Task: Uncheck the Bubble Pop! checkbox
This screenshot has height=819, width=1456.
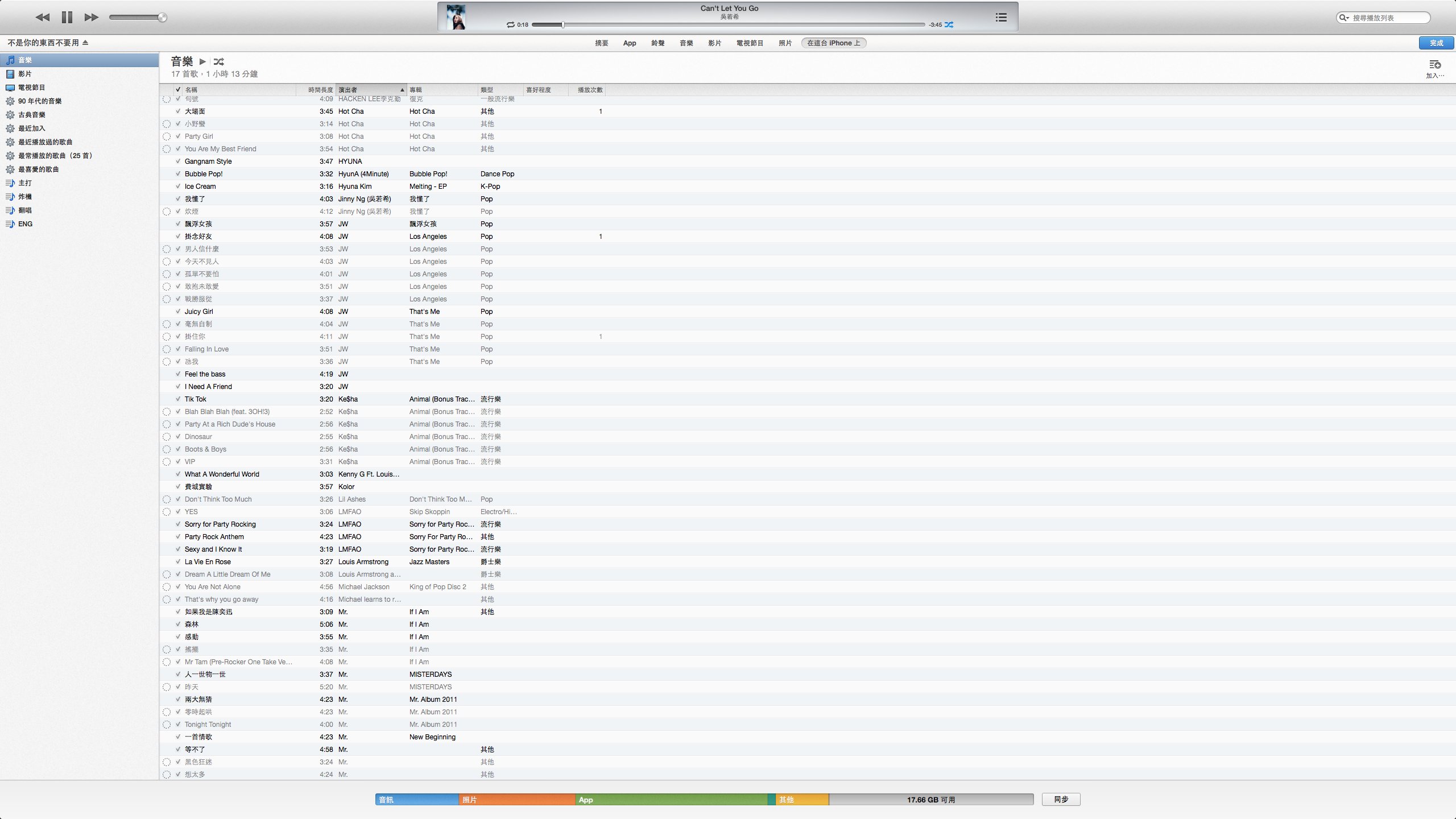Action: 178,174
